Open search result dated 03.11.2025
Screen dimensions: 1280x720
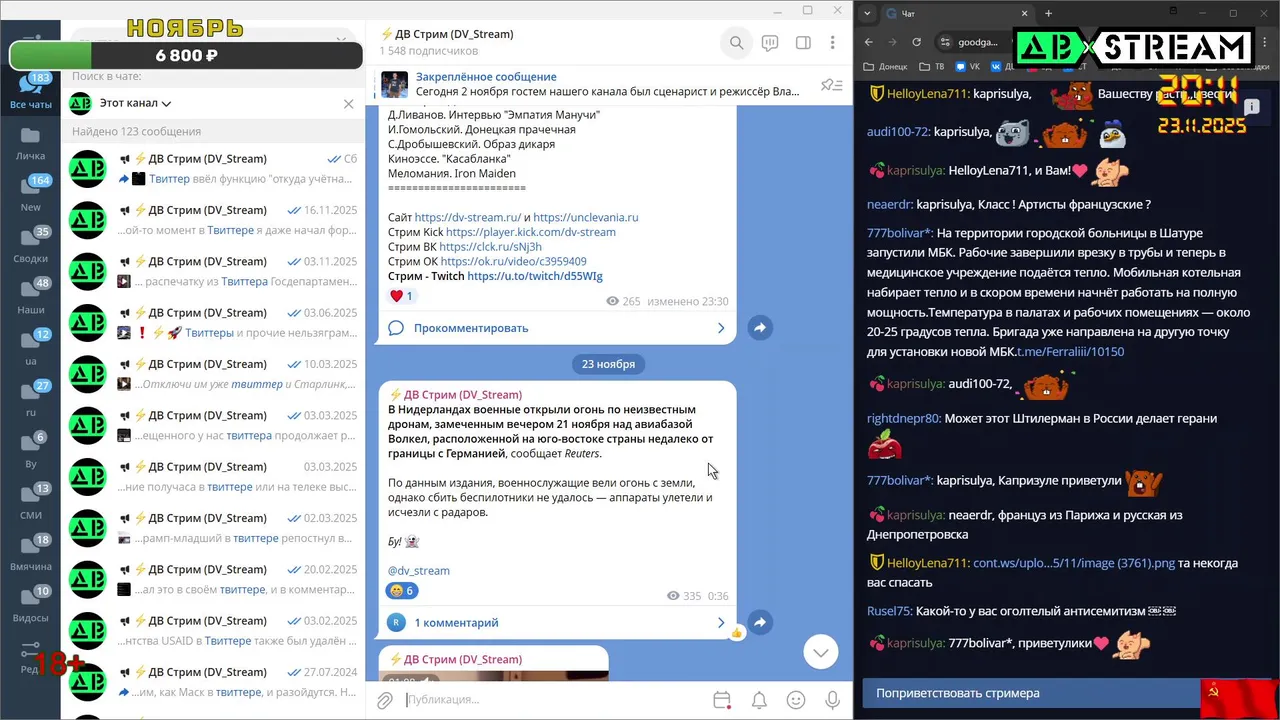tap(212, 271)
